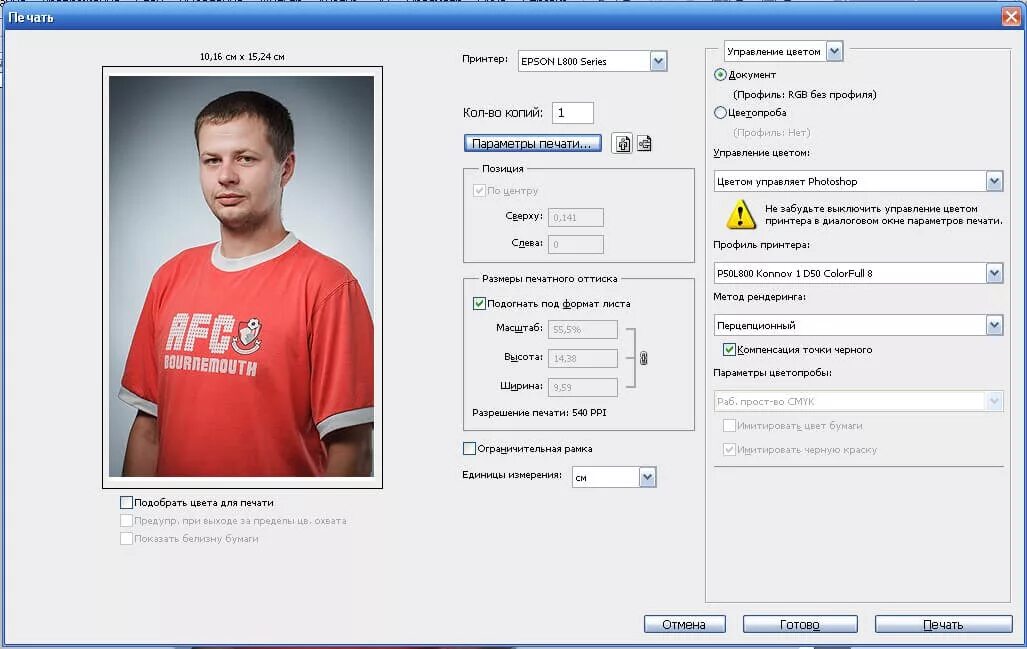This screenshot has height=649, width=1027.
Task: Toggle Компенсация точки черного checkbox
Action: click(x=729, y=350)
